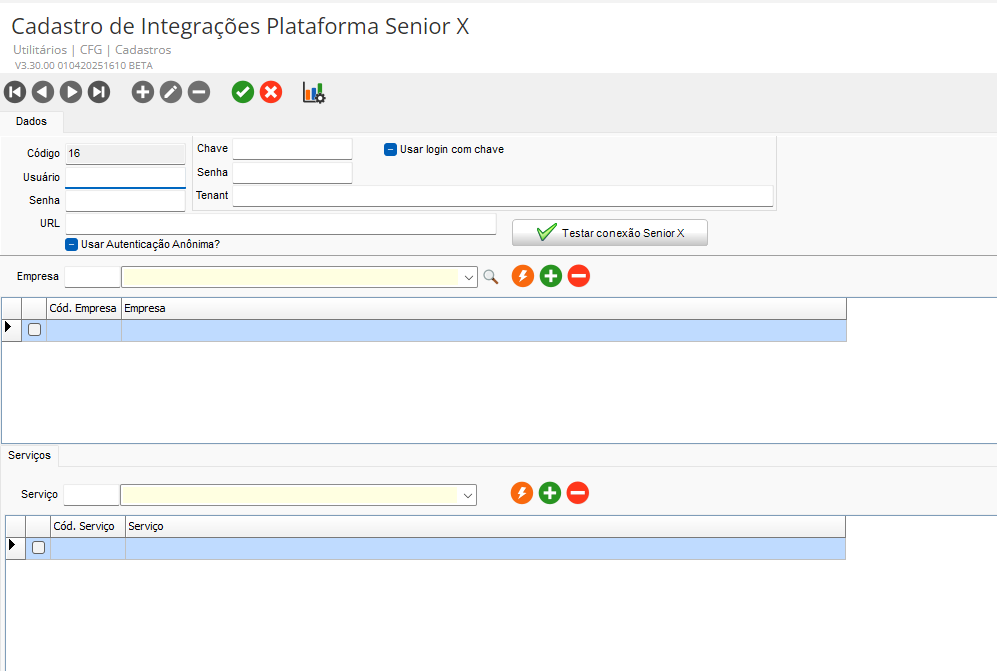Cancel changes with the red X icon
Image resolution: width=997 pixels, height=671 pixels.
pyautogui.click(x=271, y=93)
